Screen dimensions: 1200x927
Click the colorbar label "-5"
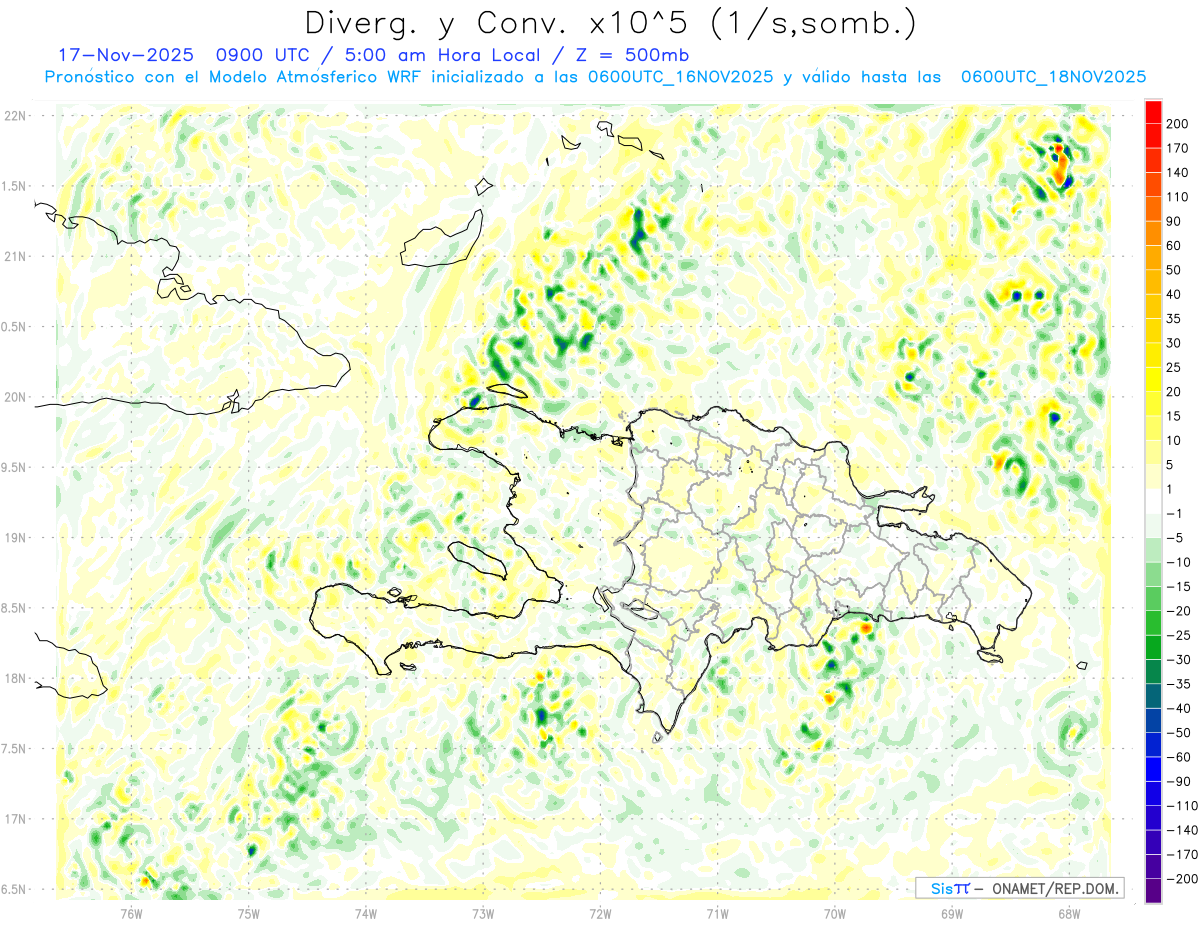tap(1177, 538)
